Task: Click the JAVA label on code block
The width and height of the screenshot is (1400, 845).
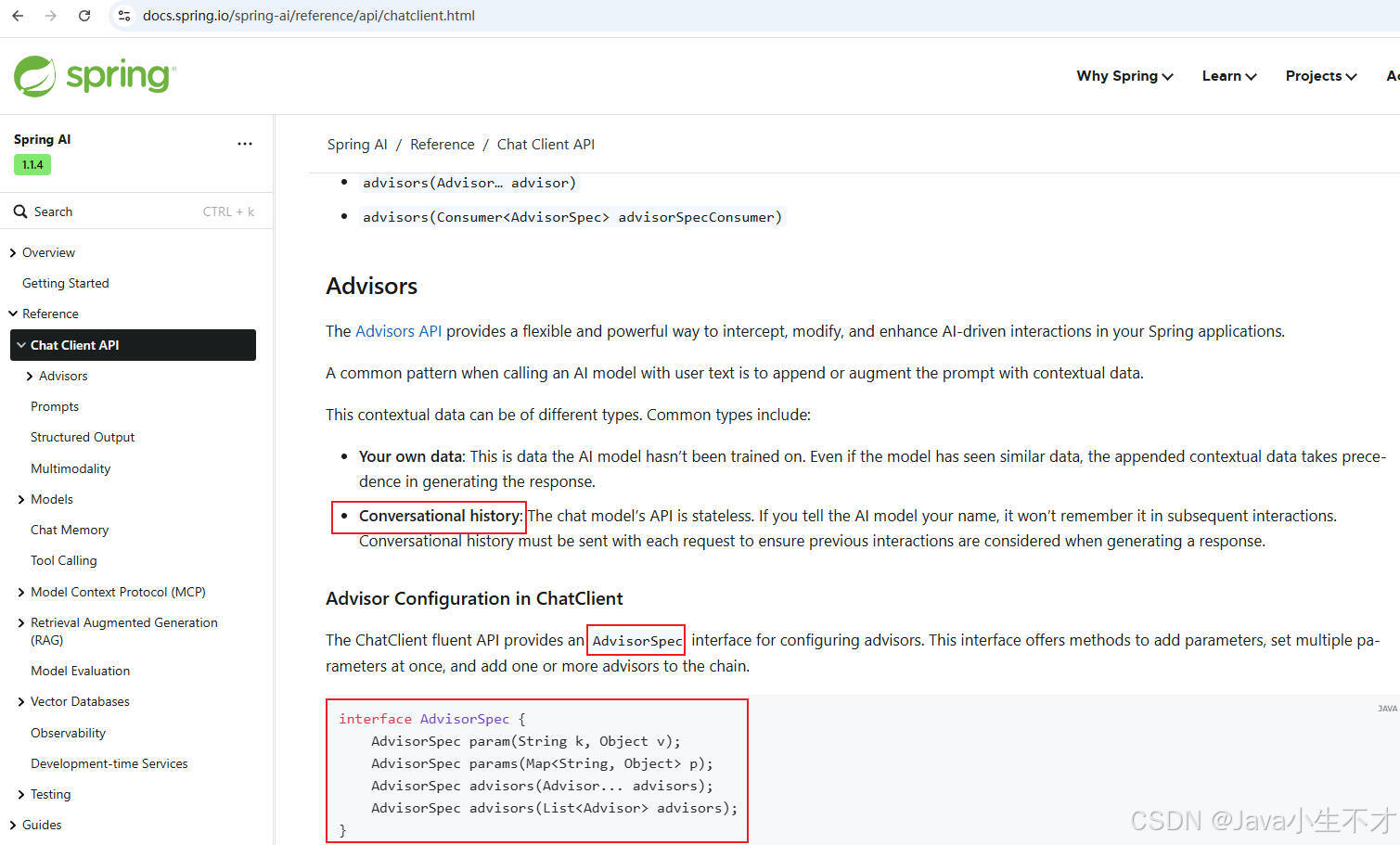Action: click(1387, 709)
